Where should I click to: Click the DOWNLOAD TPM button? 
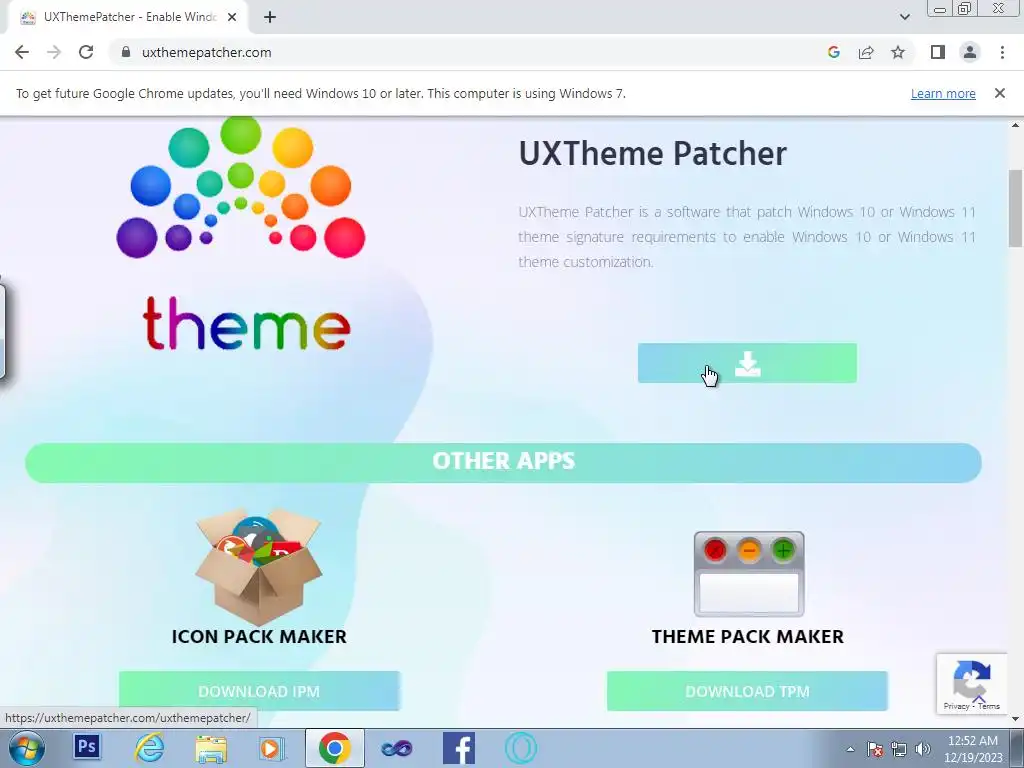coord(747,691)
